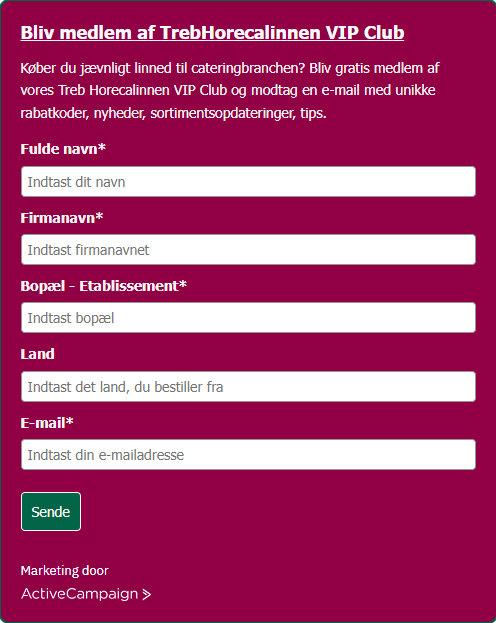Click the ActiveCampaign chevron arrow icon
The height and width of the screenshot is (623, 496).
pos(147,594)
